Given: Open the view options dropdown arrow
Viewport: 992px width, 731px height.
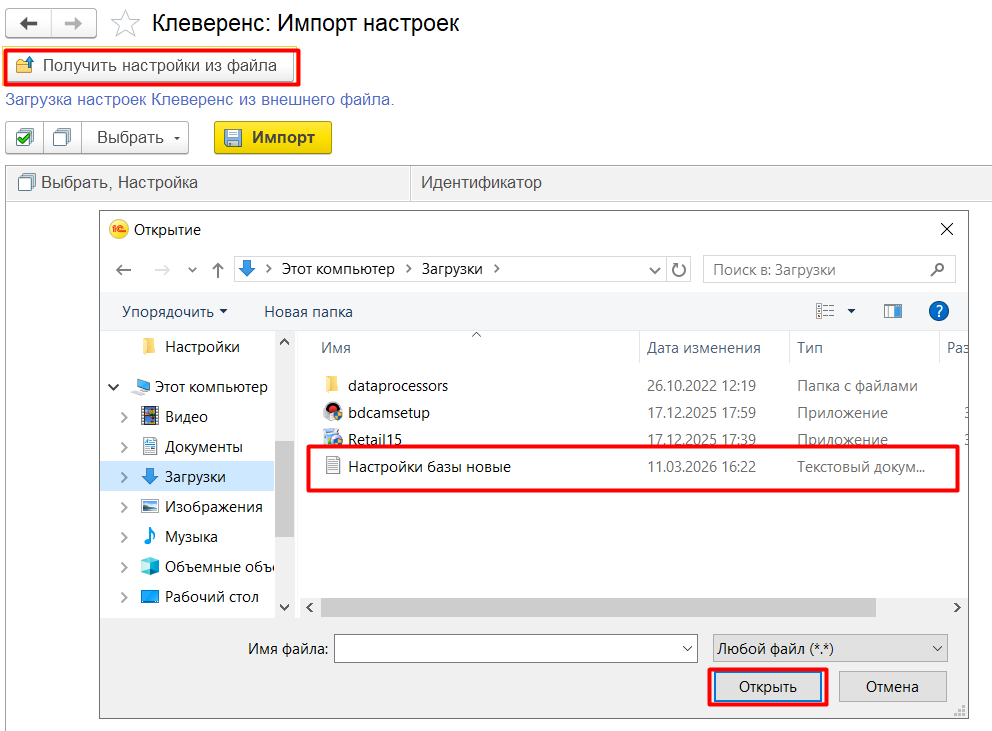Looking at the screenshot, I should pos(852,311).
